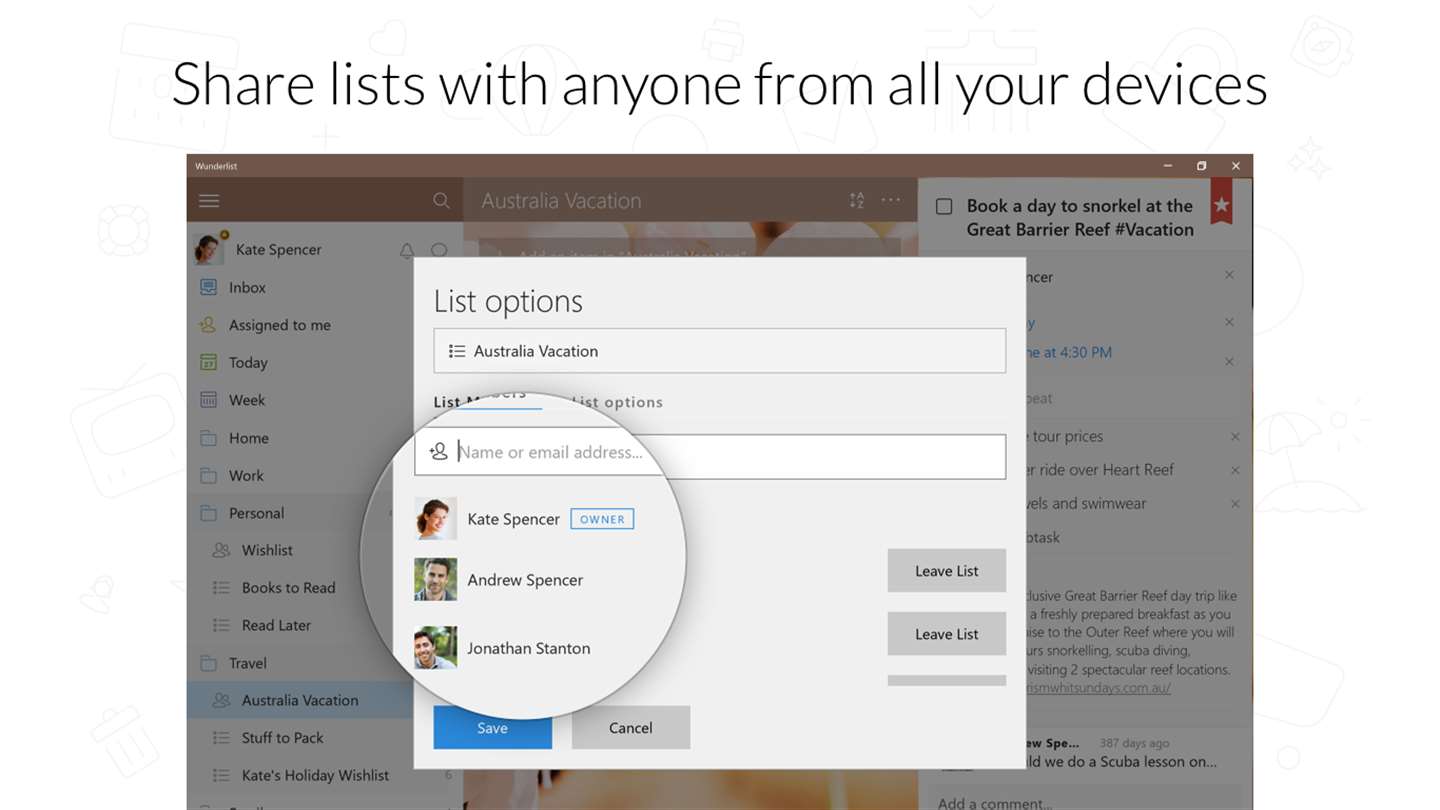Screen dimensions: 1440x810
Task: Toggle the red star ribbon on task
Action: tap(1221, 201)
